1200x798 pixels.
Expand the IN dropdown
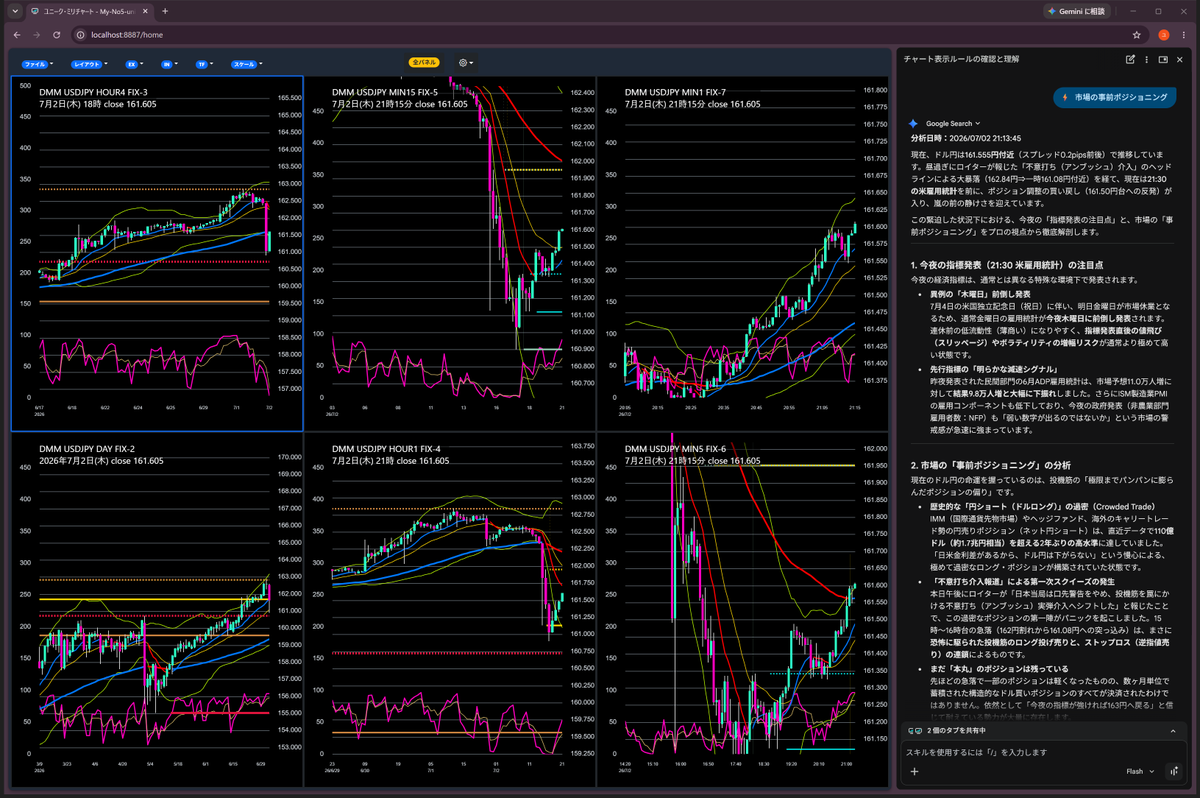pyautogui.click(x=169, y=63)
